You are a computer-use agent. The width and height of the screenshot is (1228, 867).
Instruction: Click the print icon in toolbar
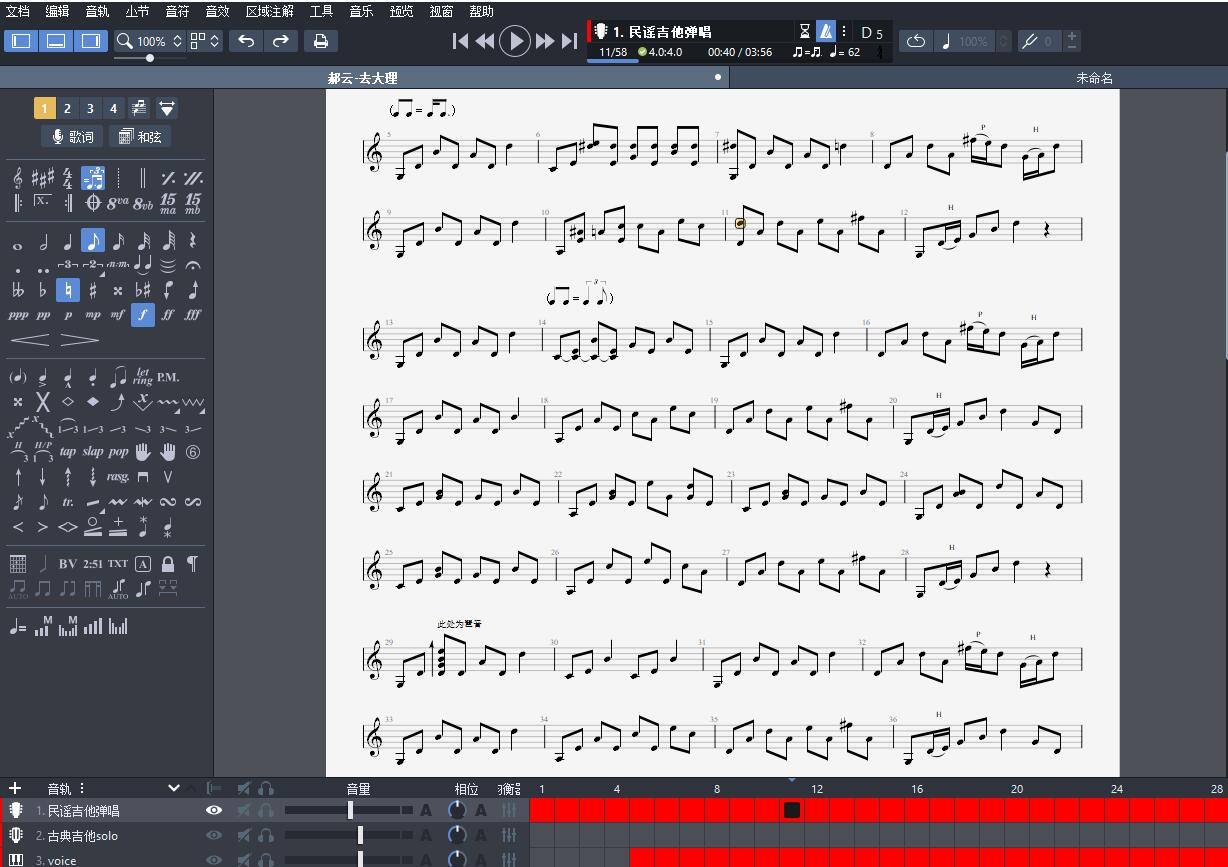[320, 41]
